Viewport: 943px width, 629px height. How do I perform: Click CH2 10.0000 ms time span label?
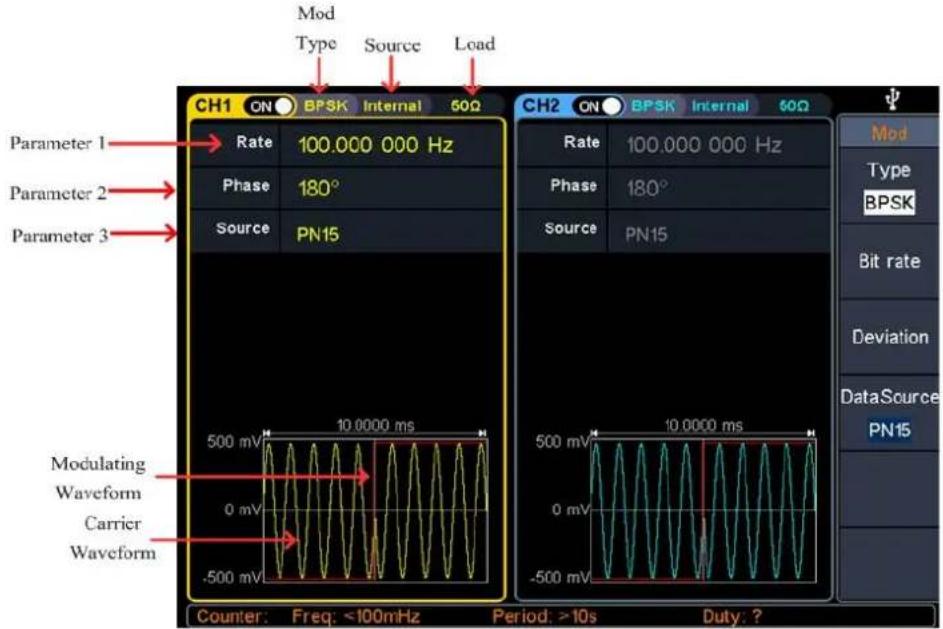click(704, 426)
